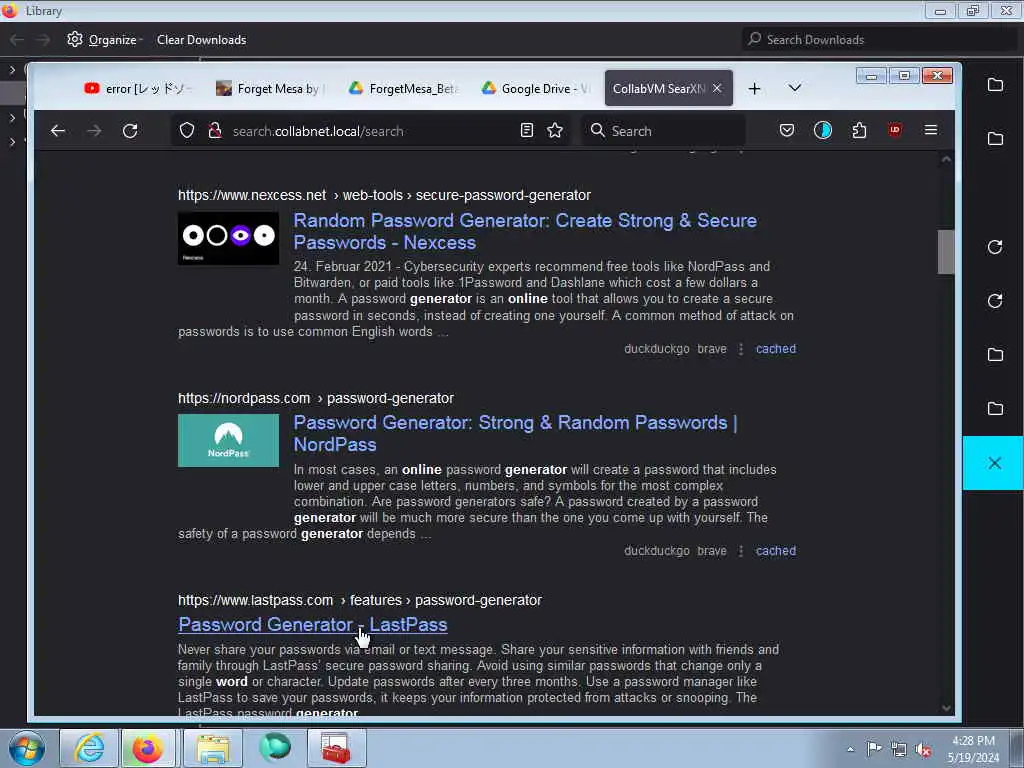Viewport: 1024px width, 768px height.
Task: Show hidden system tray icons
Action: pos(850,749)
